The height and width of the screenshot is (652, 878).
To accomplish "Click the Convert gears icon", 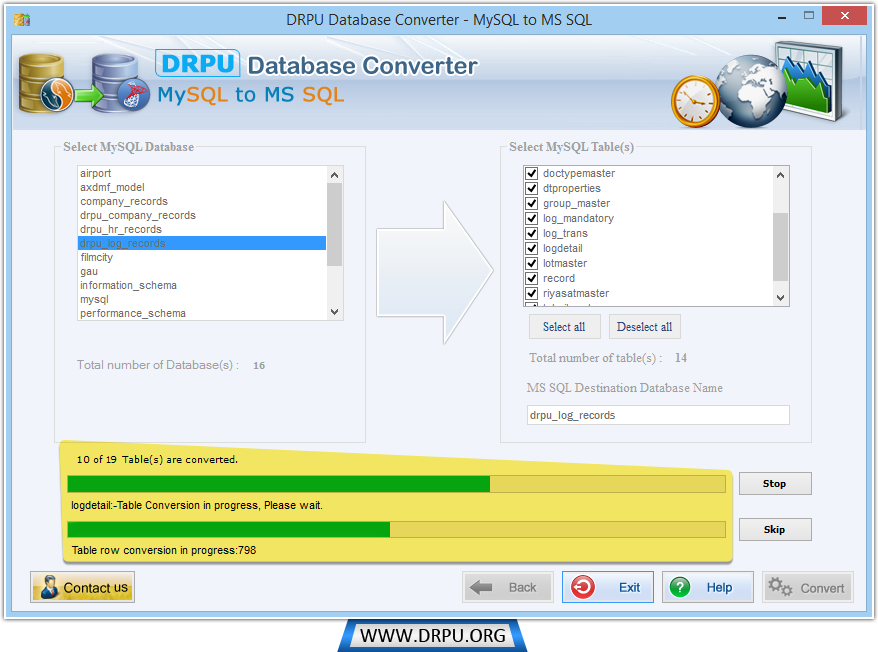I will 780,587.
